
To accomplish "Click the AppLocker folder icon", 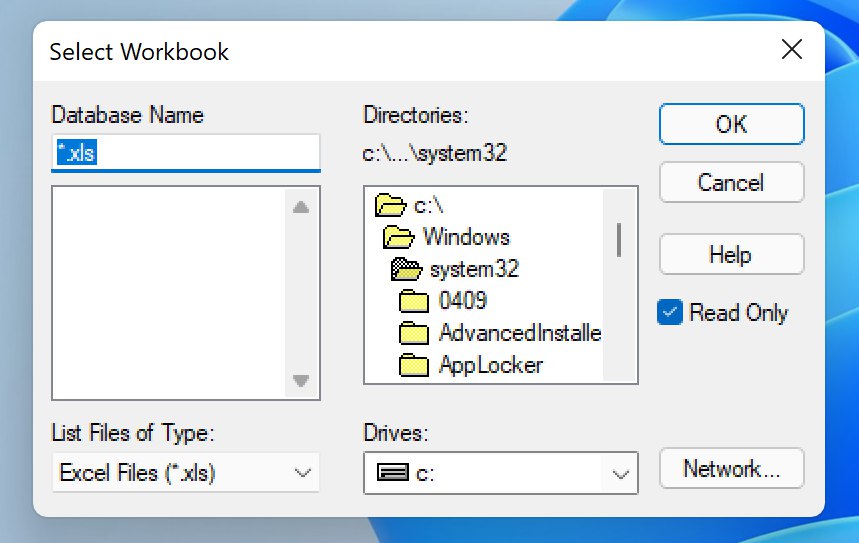I will click(414, 365).
